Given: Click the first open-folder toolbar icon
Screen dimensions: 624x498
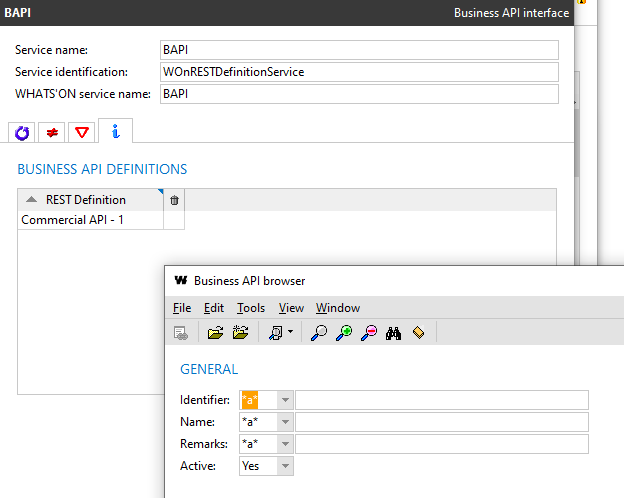Looking at the screenshot, I should point(215,333).
